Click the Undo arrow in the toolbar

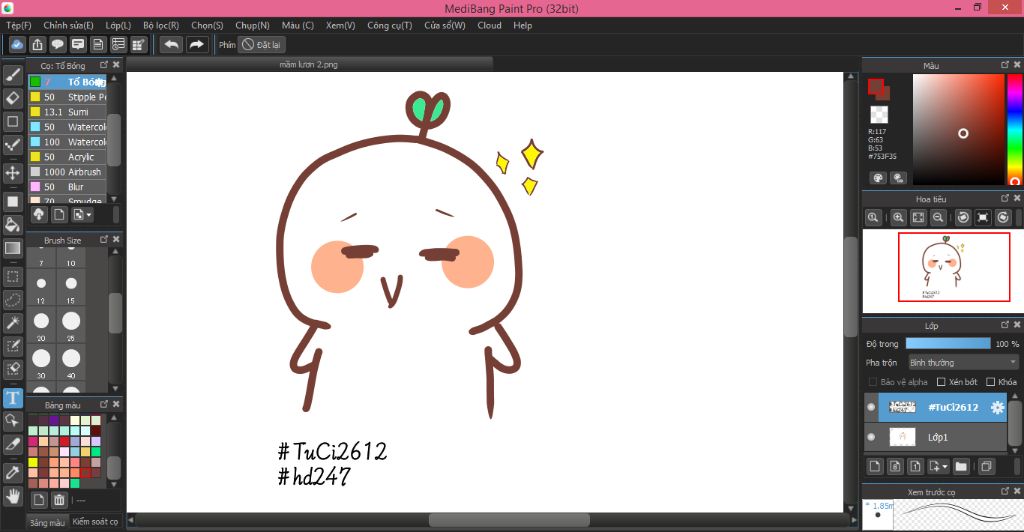[171, 44]
